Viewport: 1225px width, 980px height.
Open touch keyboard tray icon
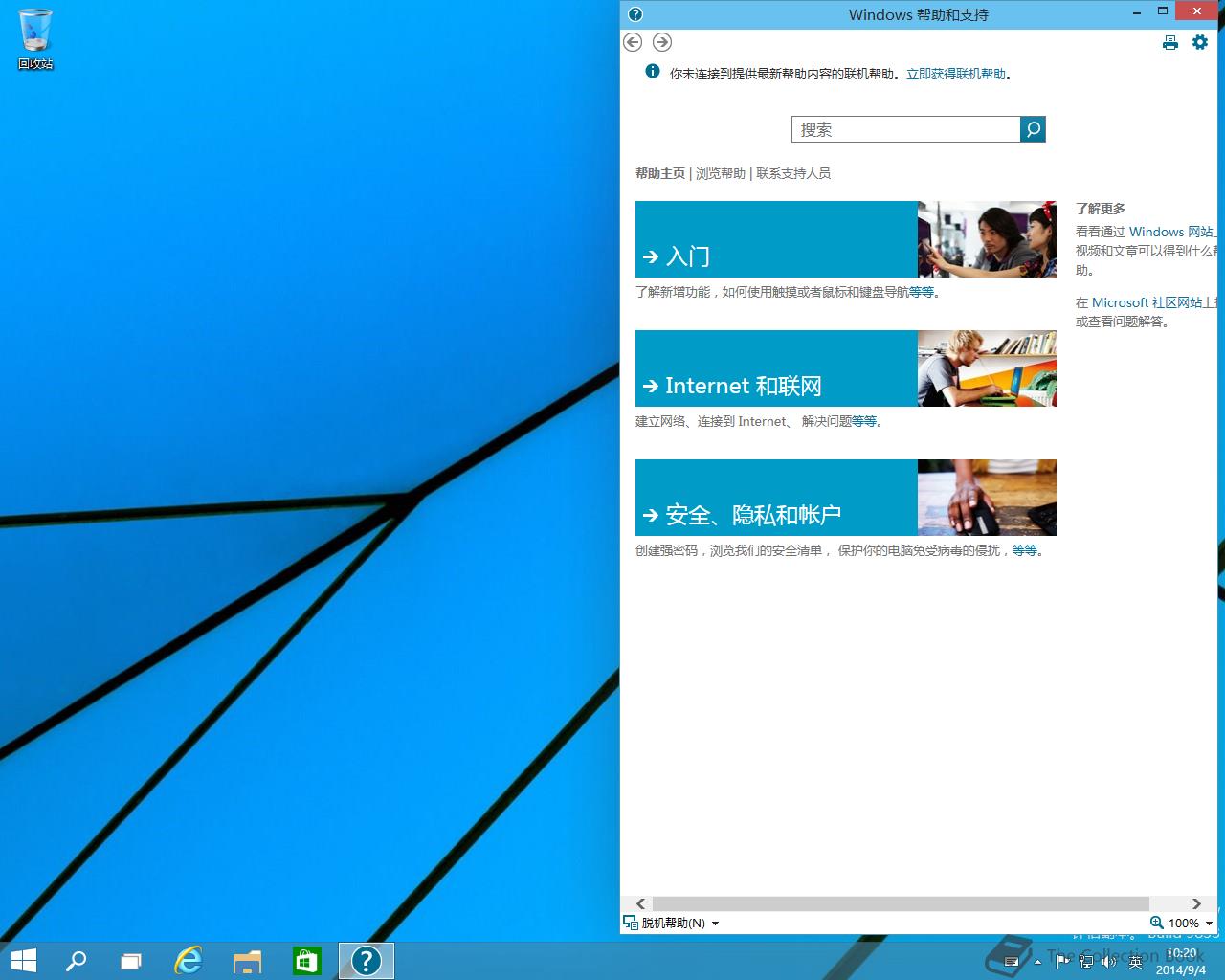pyautogui.click(x=1012, y=962)
